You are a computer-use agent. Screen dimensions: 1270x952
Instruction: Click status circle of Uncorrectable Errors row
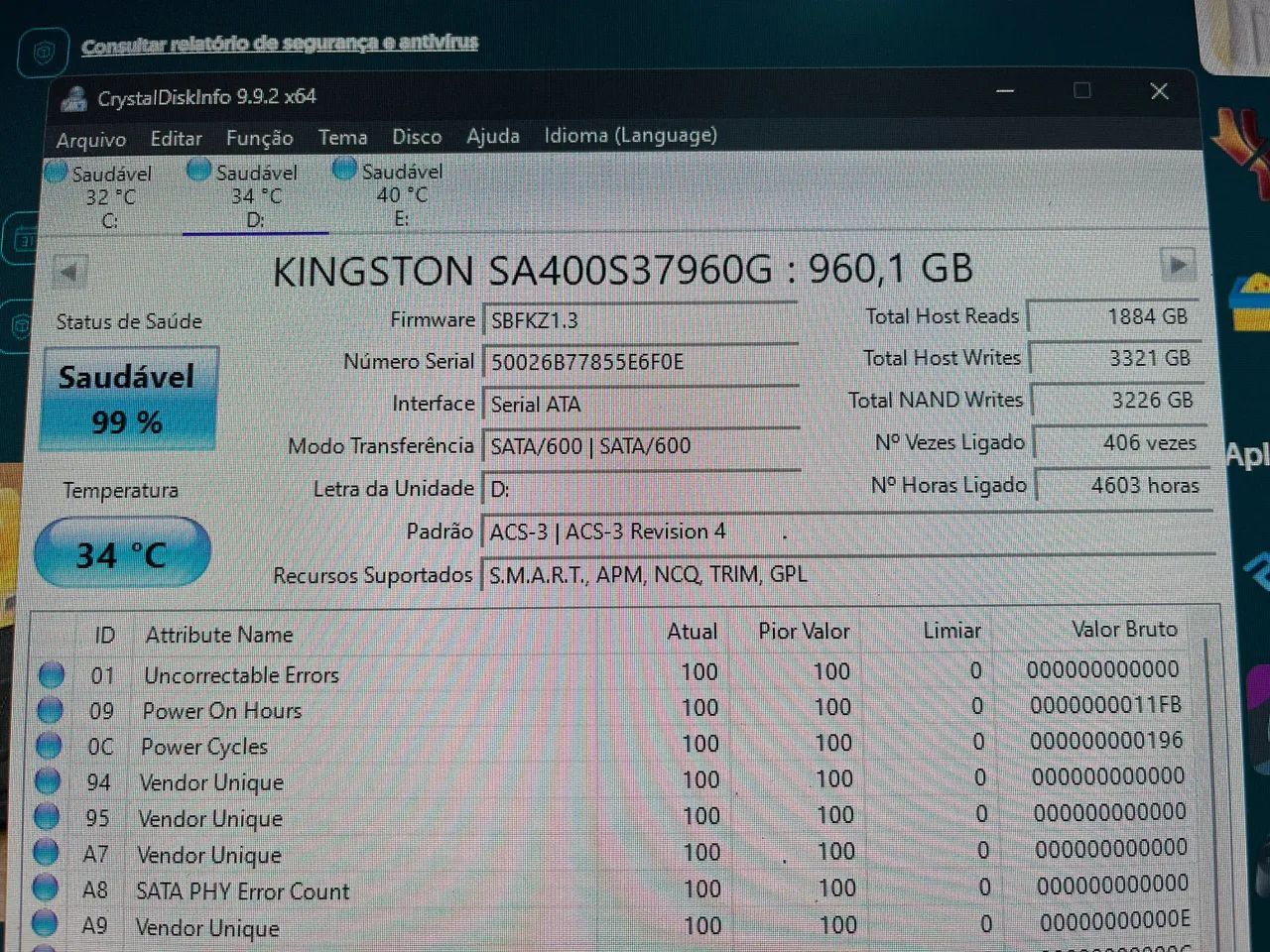[51, 675]
